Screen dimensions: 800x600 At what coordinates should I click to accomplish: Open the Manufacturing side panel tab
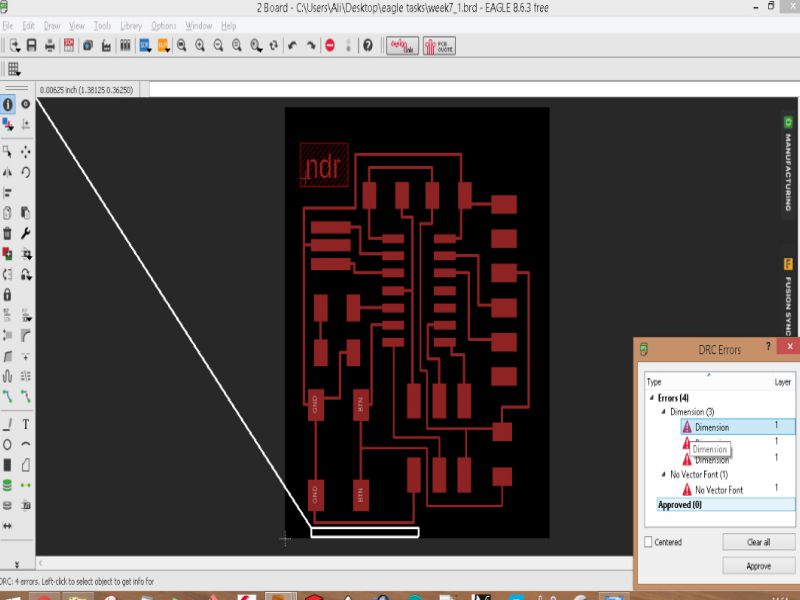click(788, 160)
